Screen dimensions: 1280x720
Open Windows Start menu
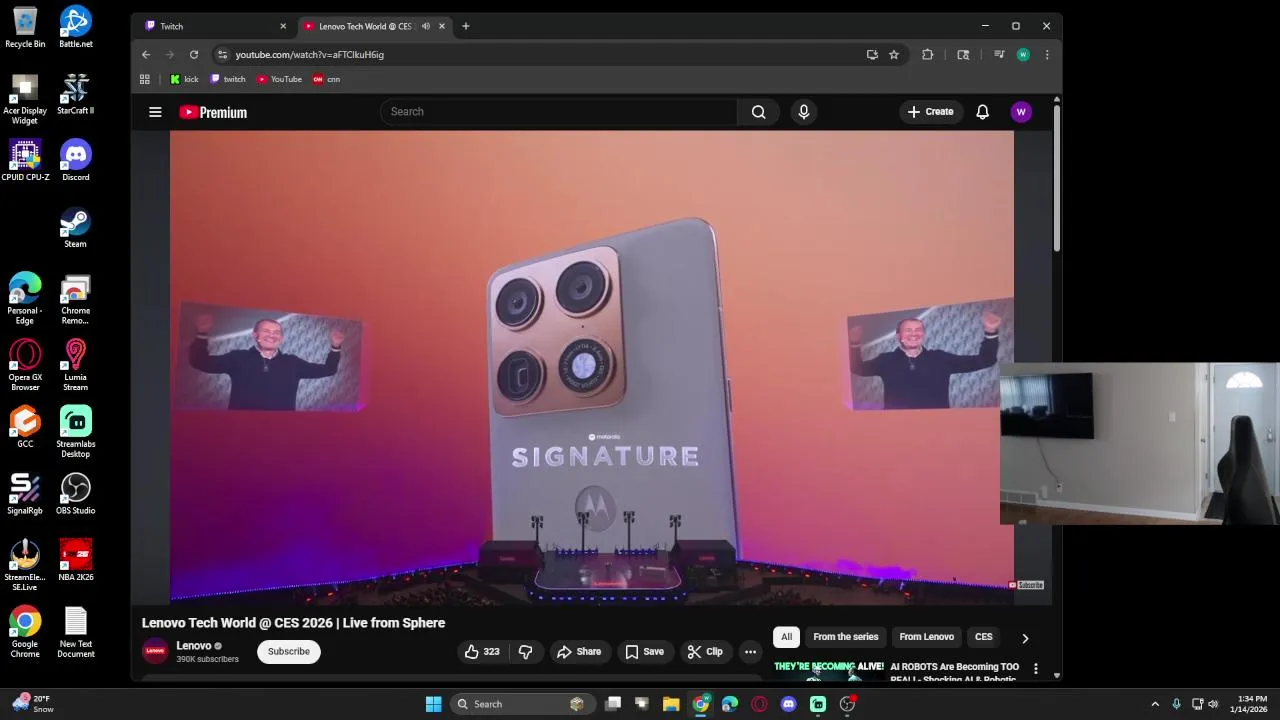[x=434, y=704]
